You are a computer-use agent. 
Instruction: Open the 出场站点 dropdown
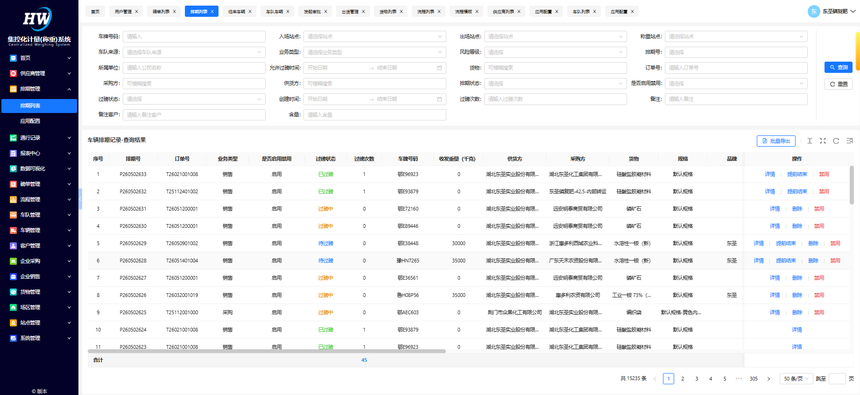(555, 37)
